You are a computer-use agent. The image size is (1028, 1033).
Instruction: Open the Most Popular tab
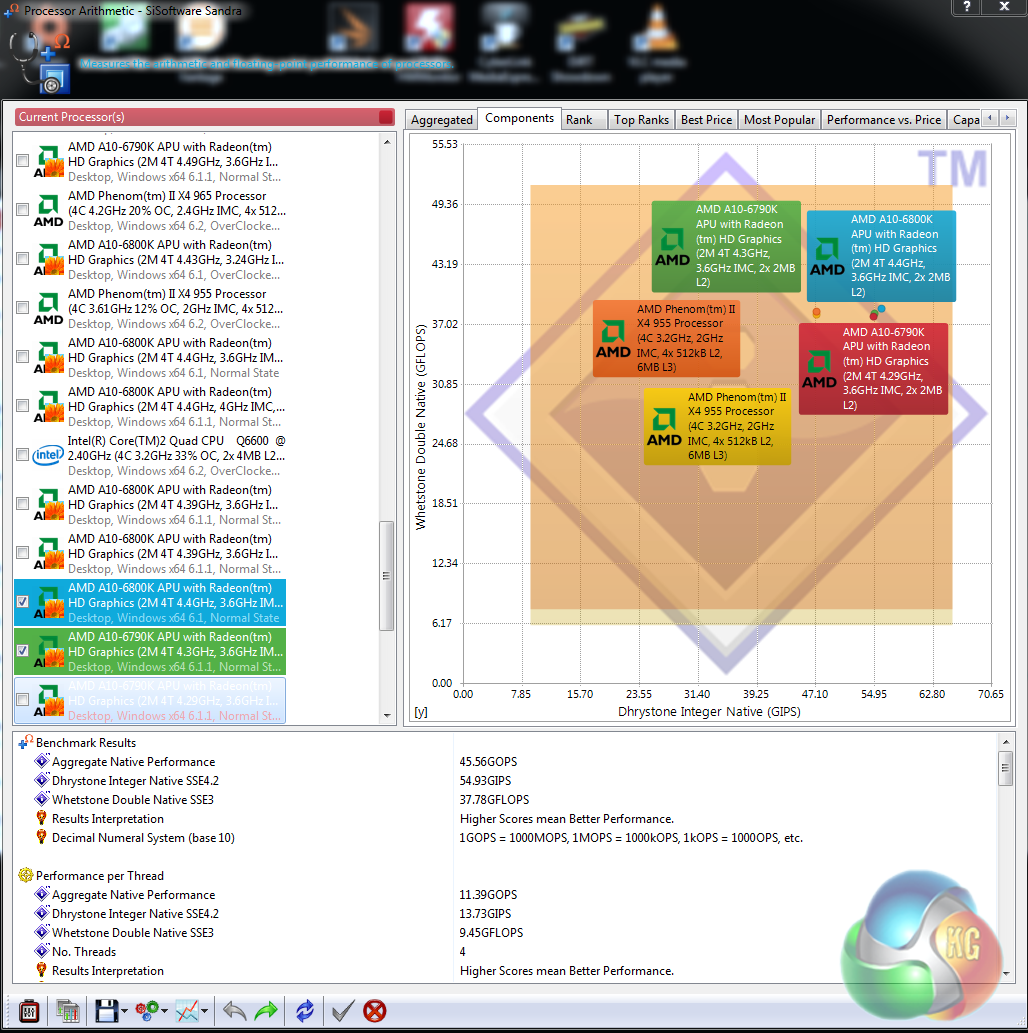(x=780, y=120)
